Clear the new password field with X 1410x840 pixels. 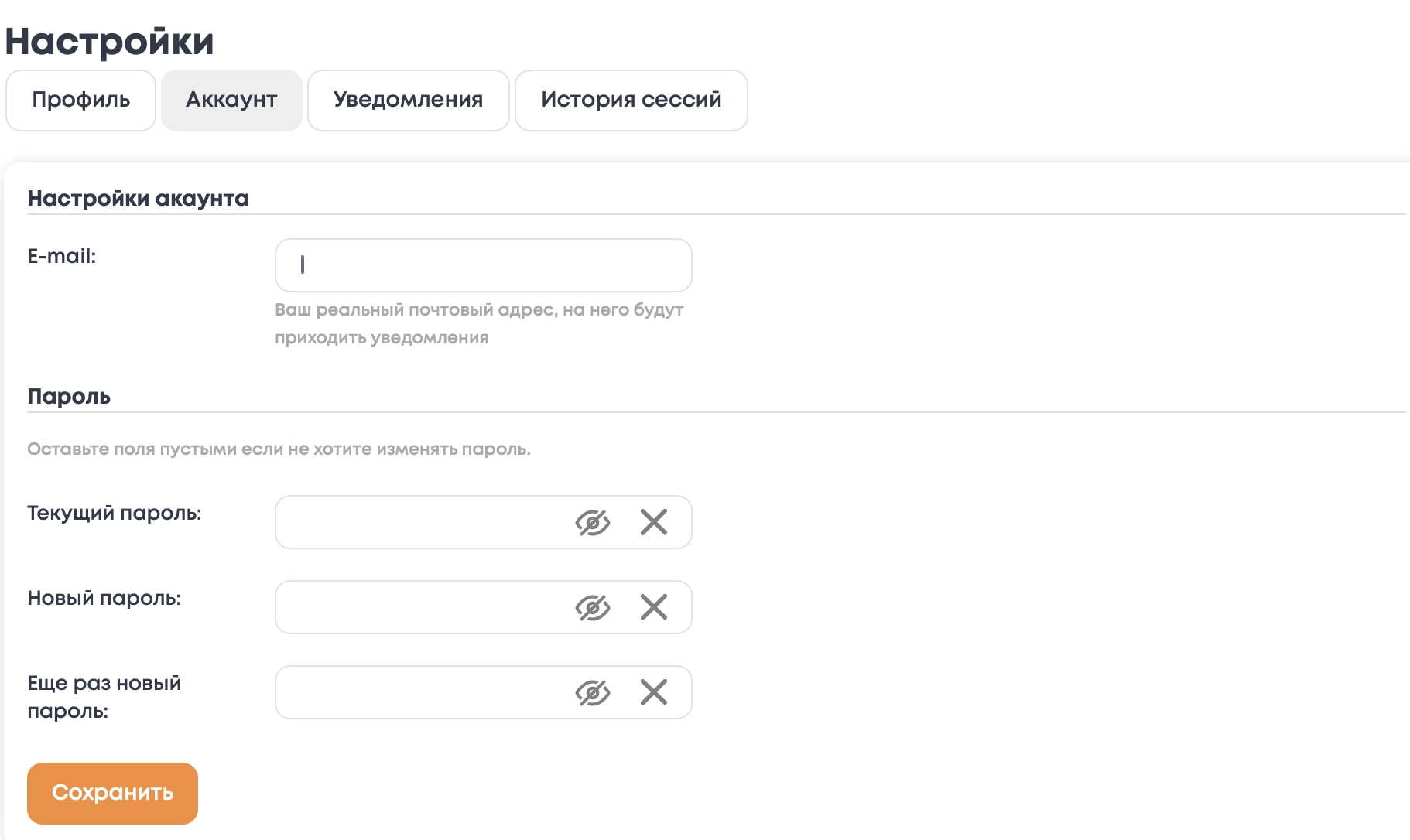pos(654,608)
